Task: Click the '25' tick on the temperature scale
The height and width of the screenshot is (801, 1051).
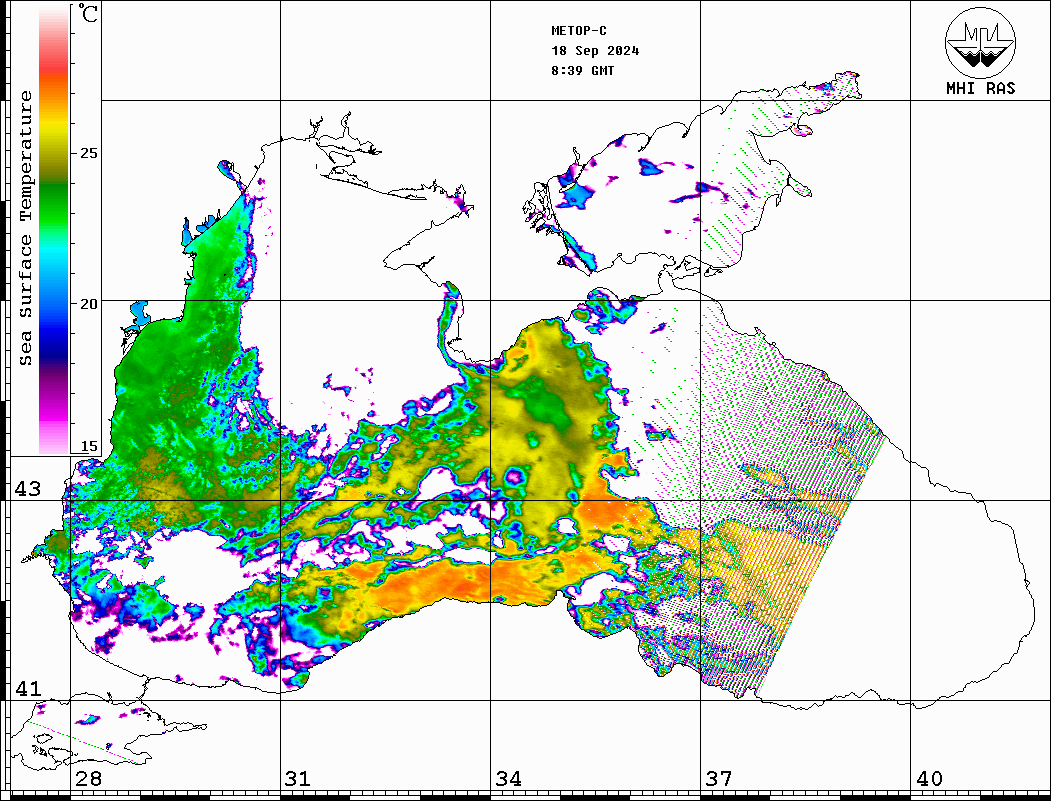Action: pyautogui.click(x=88, y=153)
